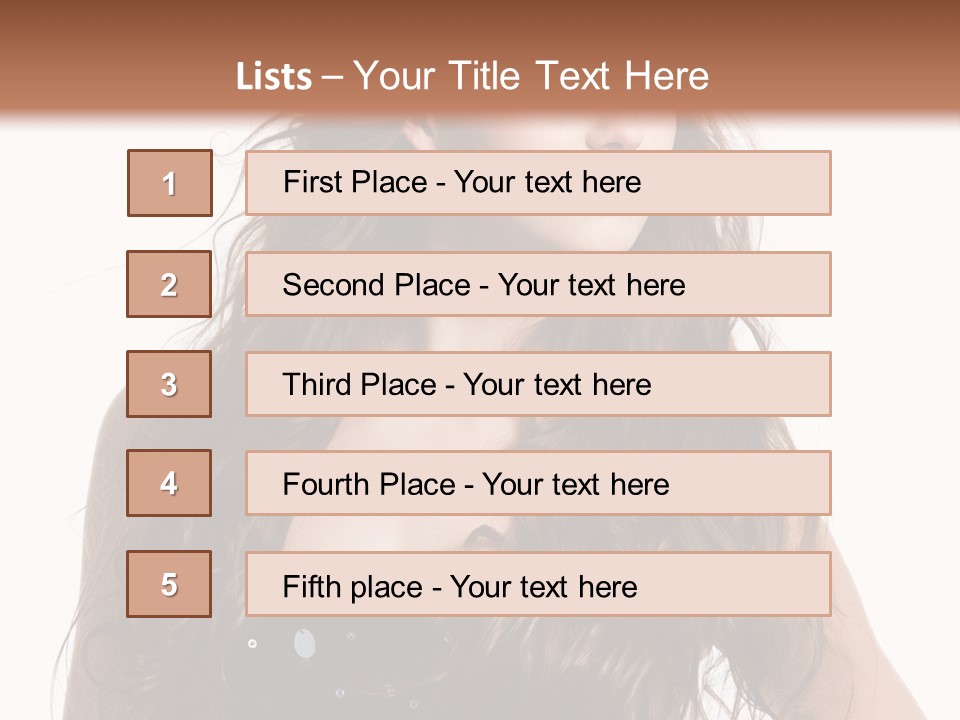Screen dimensions: 960x720
Task: Click the Fourth Place text bar
Action: 538,483
